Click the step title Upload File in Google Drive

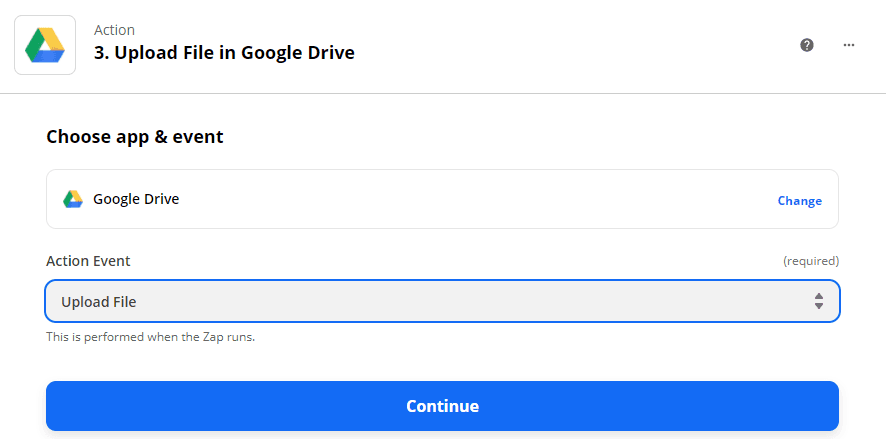224,53
